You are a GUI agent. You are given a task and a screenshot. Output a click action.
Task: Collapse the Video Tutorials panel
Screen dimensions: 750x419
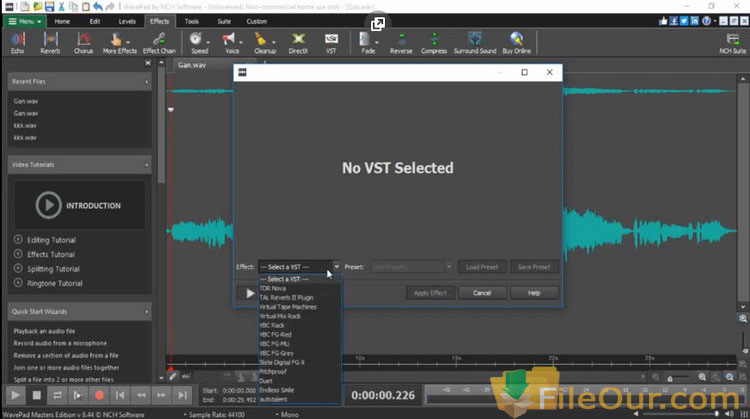(x=146, y=165)
